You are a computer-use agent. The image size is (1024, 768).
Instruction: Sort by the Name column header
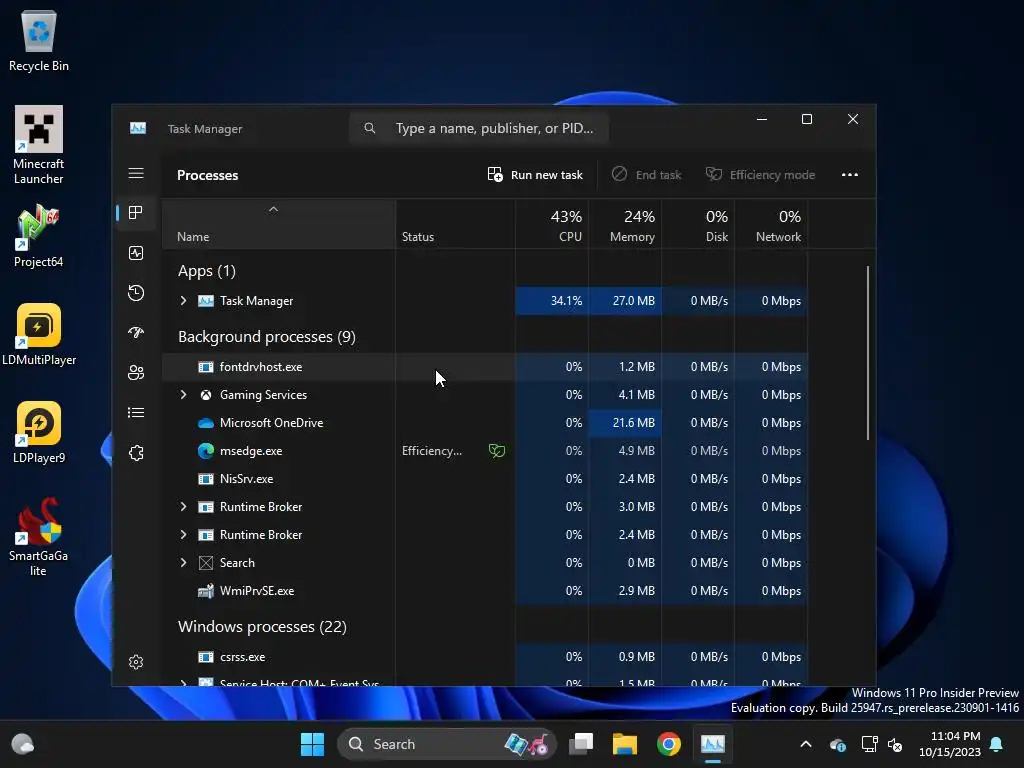click(x=278, y=225)
